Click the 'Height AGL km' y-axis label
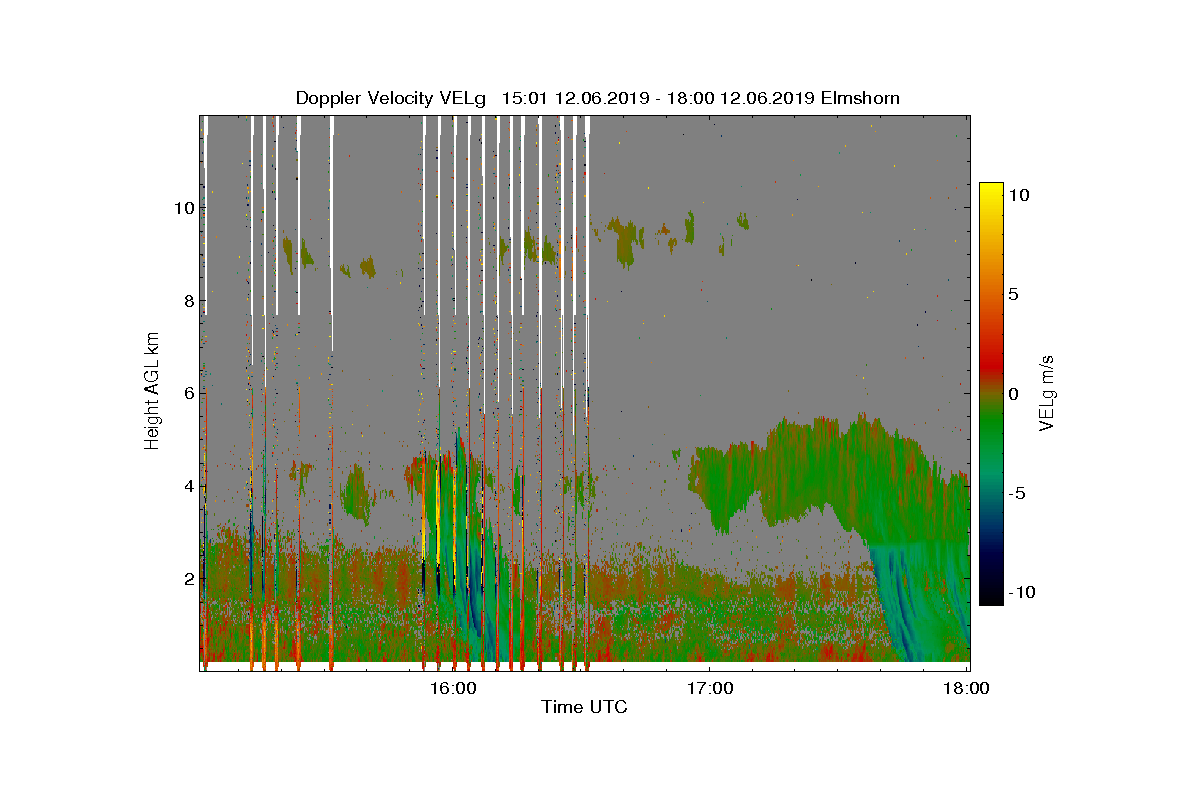The image size is (1200, 800). (152, 390)
